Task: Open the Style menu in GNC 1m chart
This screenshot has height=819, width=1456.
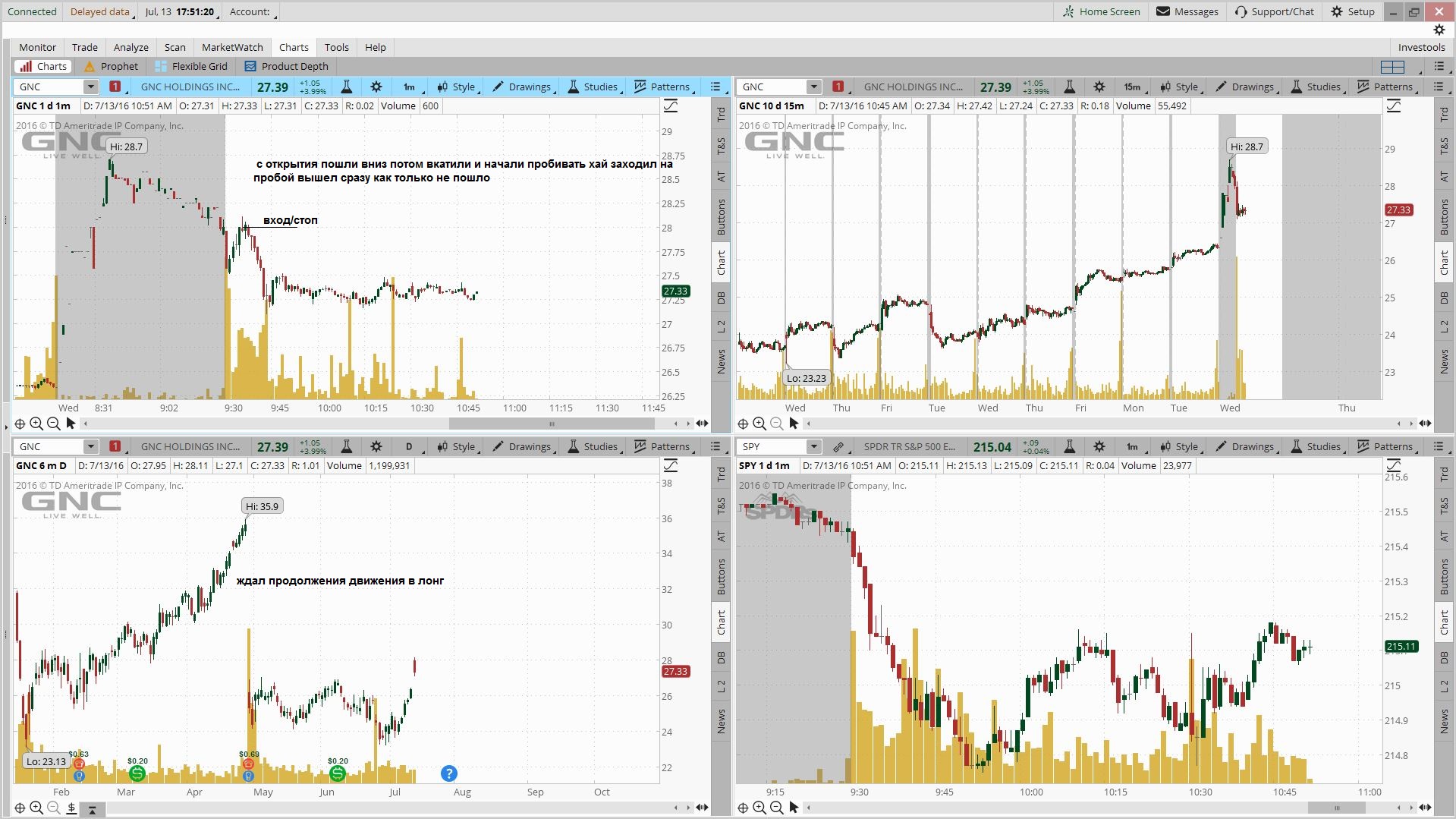Action: [457, 87]
